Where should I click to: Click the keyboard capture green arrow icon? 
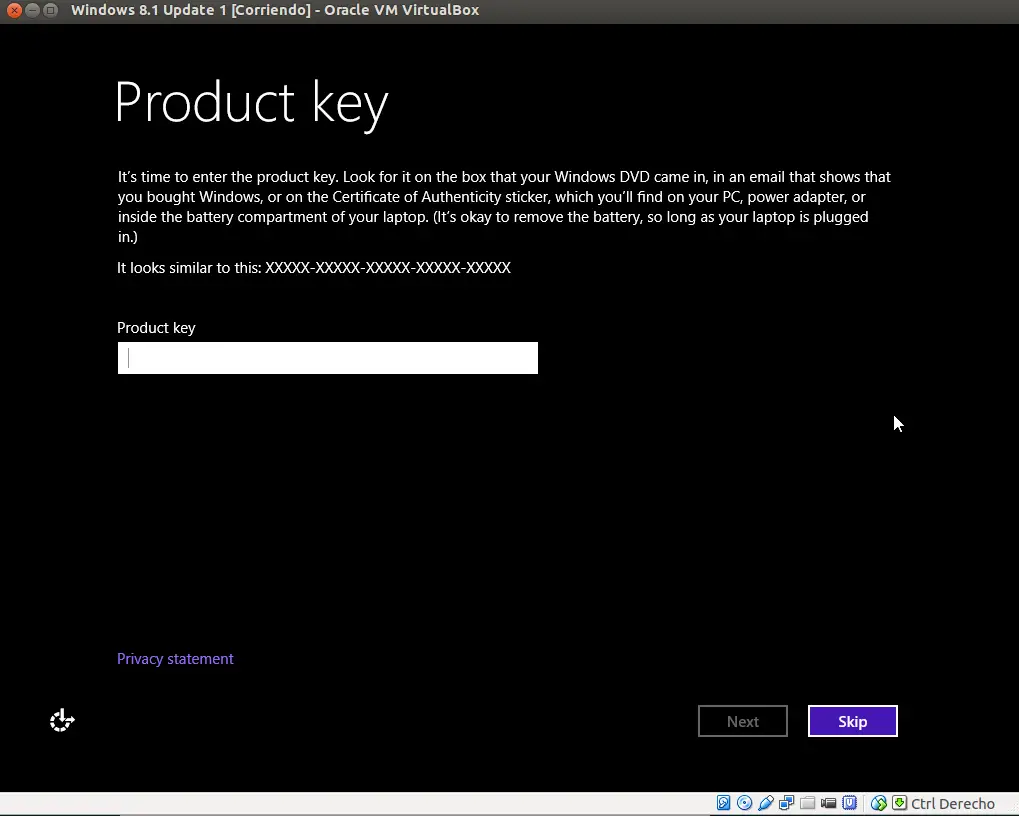tap(899, 803)
